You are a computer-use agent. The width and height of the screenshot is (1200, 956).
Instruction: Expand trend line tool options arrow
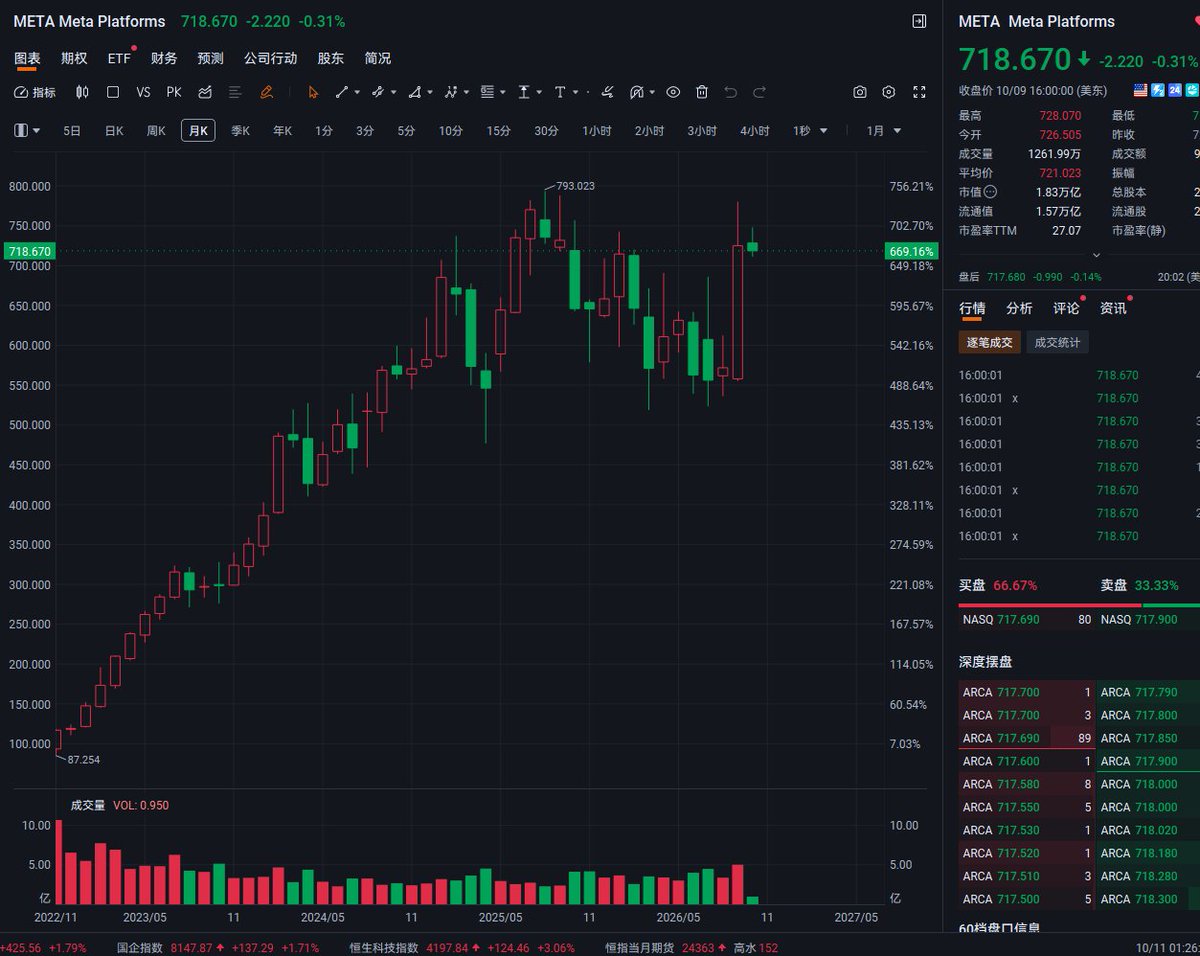[x=357, y=93]
